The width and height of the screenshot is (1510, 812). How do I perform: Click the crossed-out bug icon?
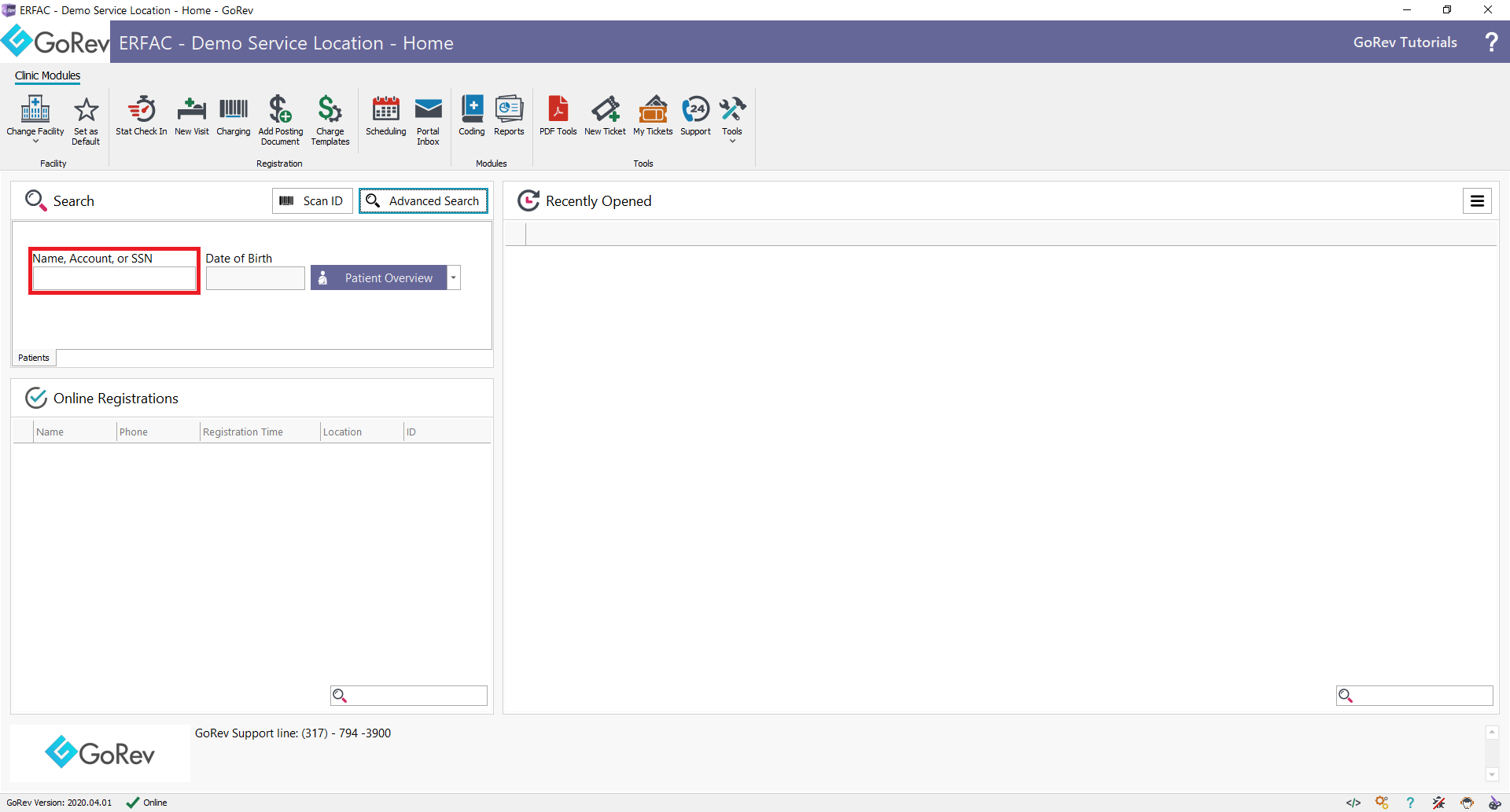[x=1438, y=803]
